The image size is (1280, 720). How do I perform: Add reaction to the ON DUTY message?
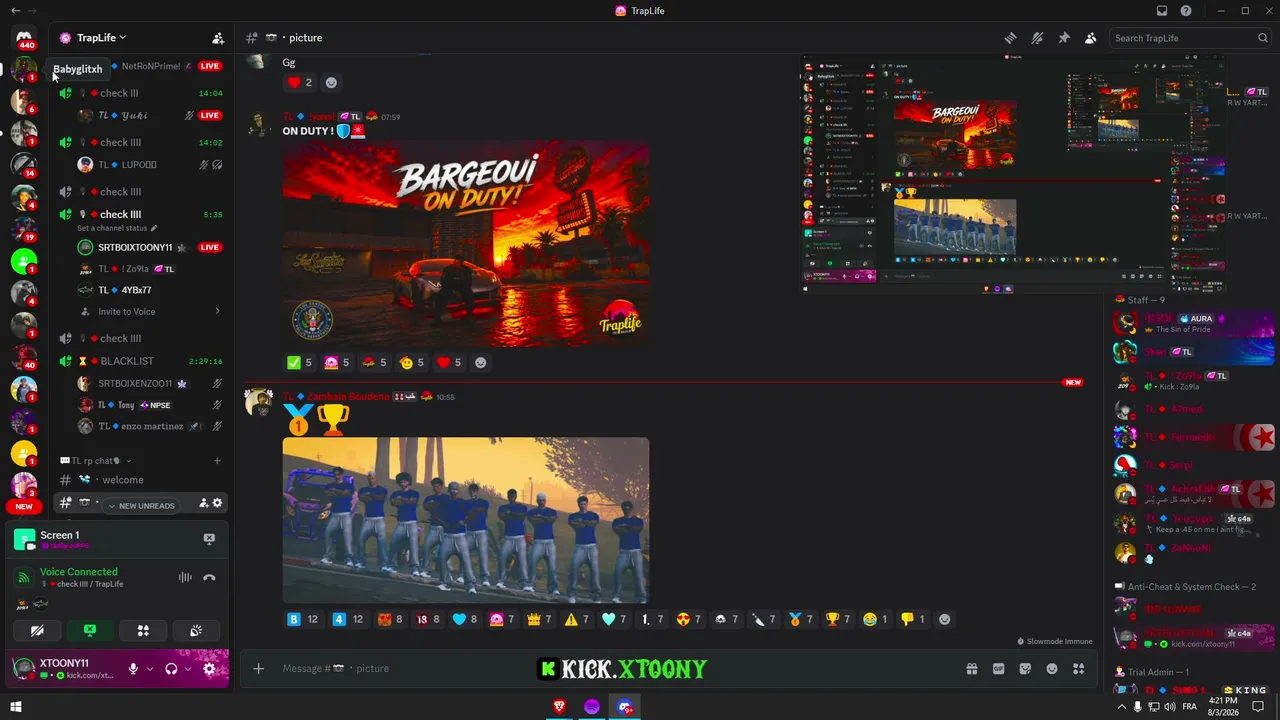click(x=481, y=362)
